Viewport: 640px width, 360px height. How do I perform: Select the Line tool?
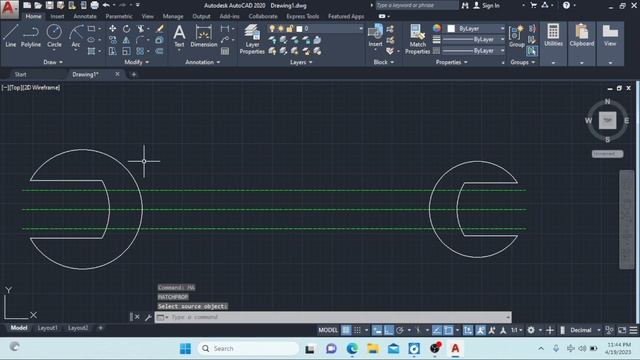[11, 36]
